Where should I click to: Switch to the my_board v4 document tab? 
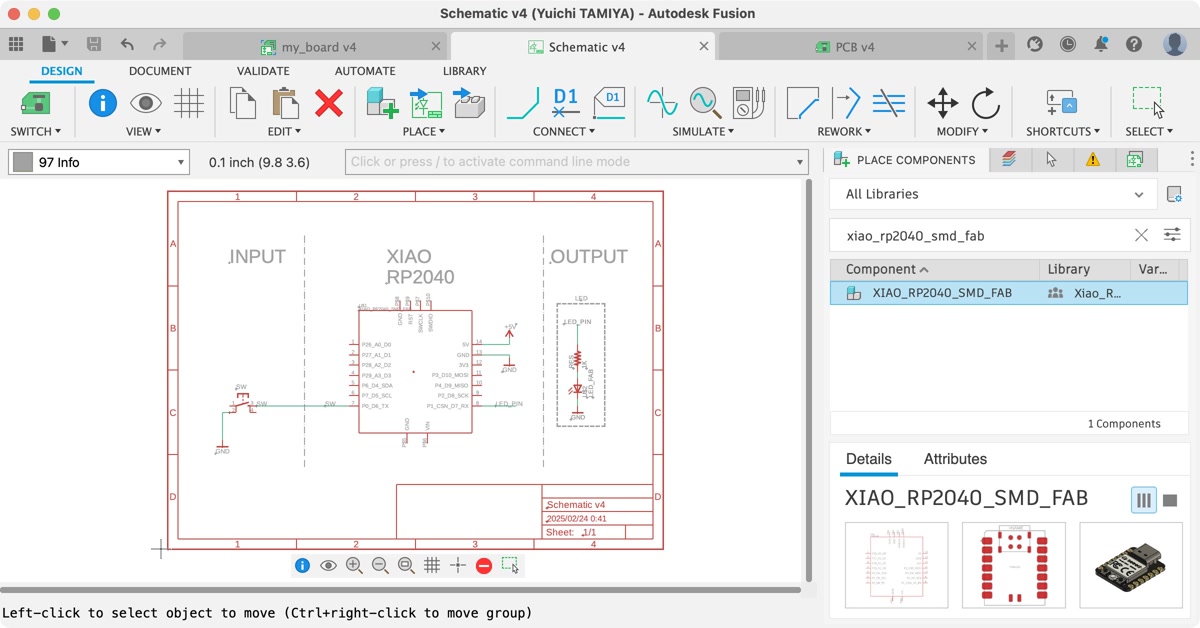click(x=316, y=47)
